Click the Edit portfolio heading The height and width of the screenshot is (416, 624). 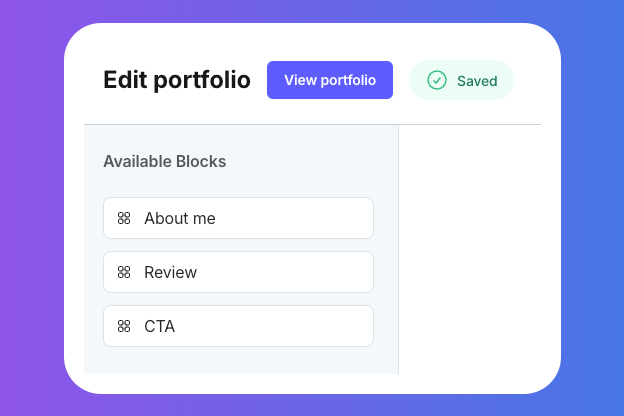pyautogui.click(x=177, y=81)
